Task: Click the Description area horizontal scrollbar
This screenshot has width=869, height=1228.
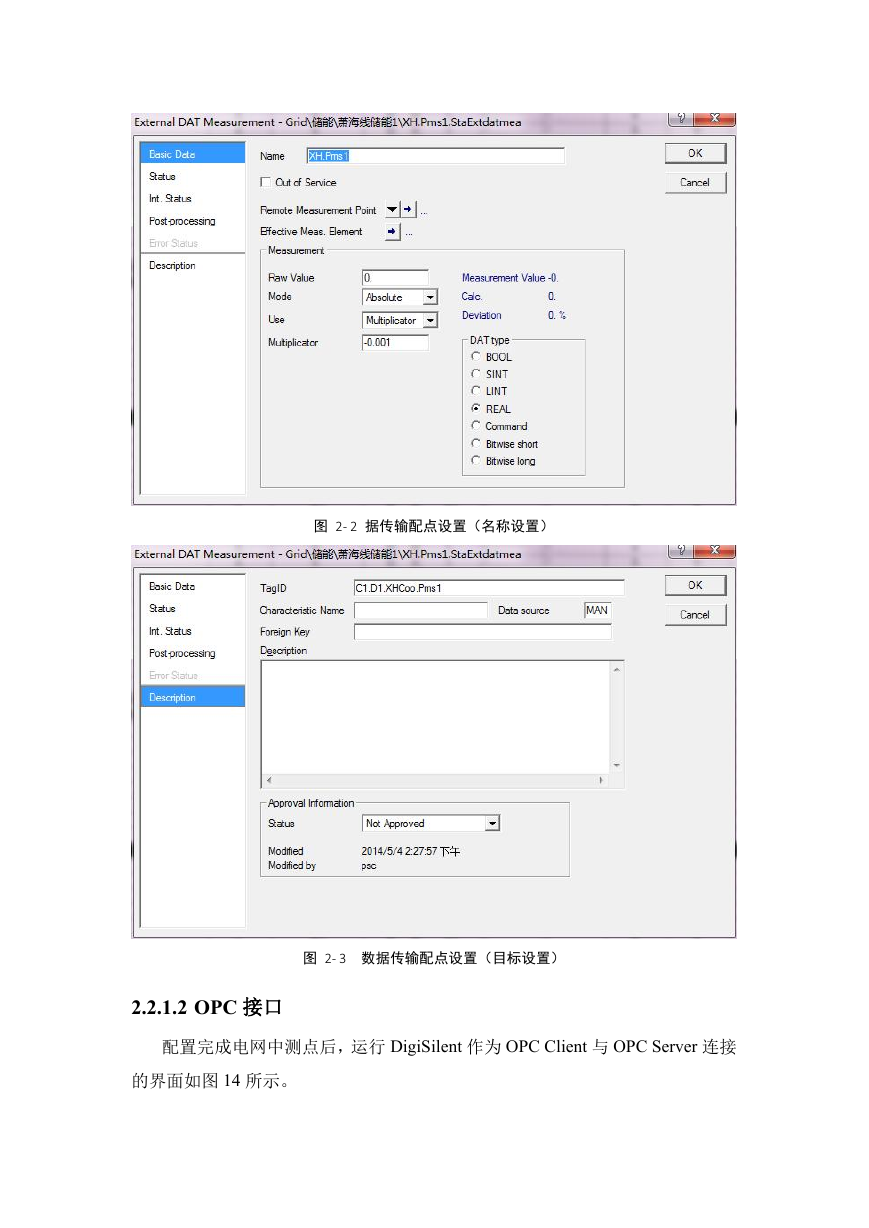Action: pyautogui.click(x=435, y=780)
